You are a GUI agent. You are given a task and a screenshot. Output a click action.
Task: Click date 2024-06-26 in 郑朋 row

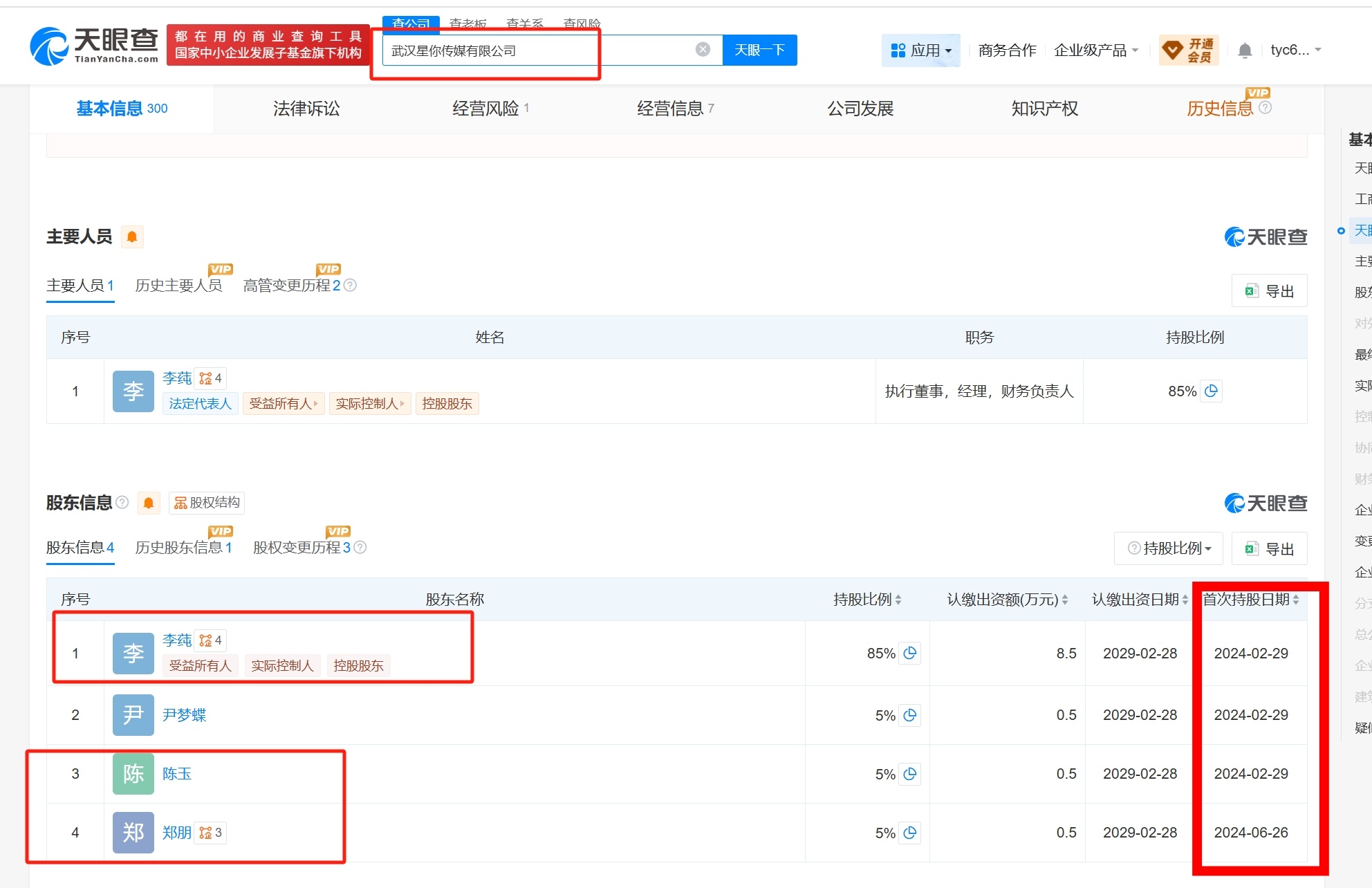pyautogui.click(x=1250, y=833)
